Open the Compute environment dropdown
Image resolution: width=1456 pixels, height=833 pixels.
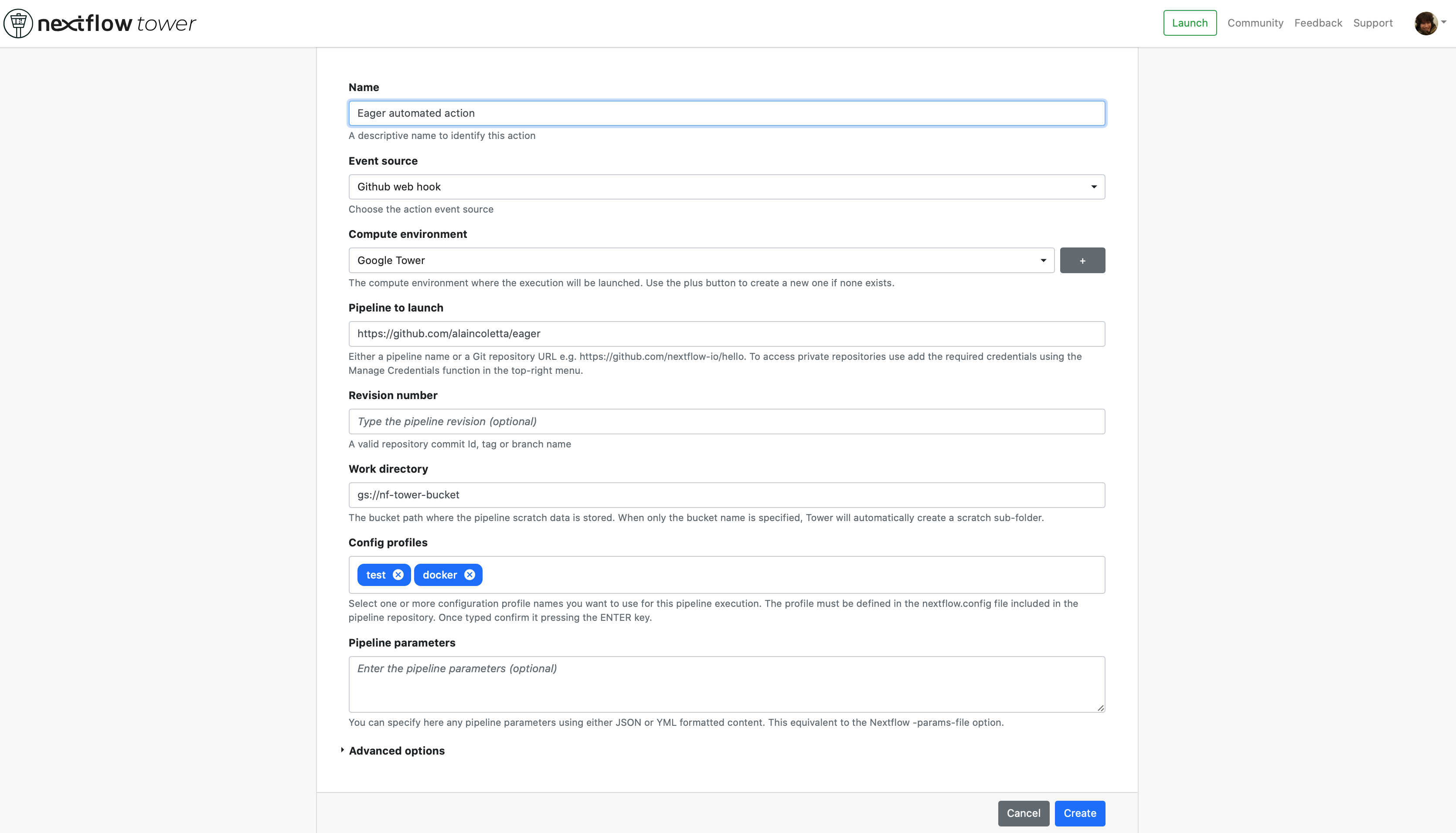[x=701, y=261]
